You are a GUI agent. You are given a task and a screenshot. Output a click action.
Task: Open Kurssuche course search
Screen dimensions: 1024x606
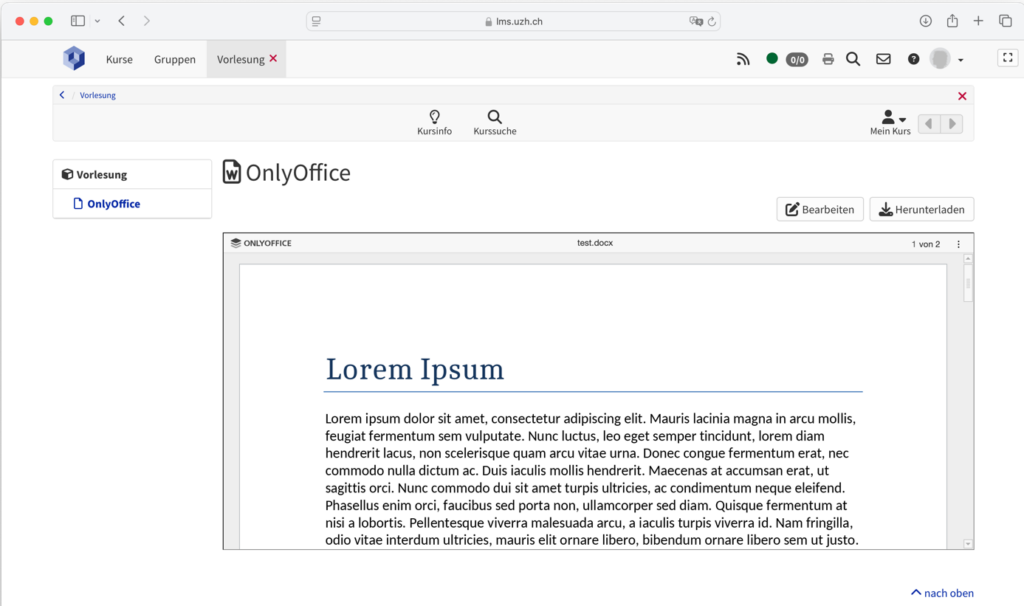[494, 121]
